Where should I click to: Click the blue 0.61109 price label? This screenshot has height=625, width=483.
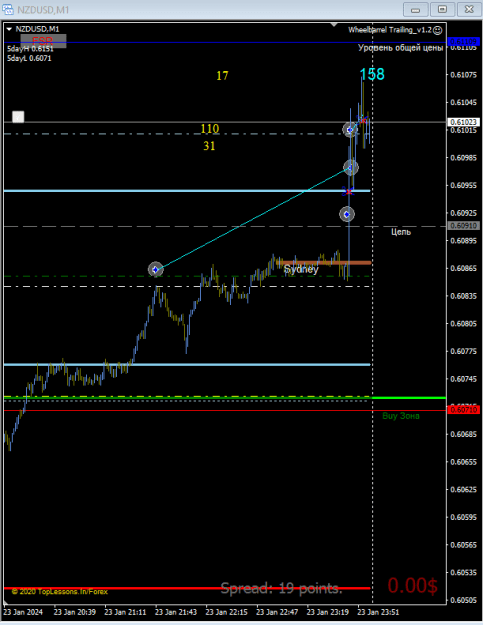click(x=463, y=41)
